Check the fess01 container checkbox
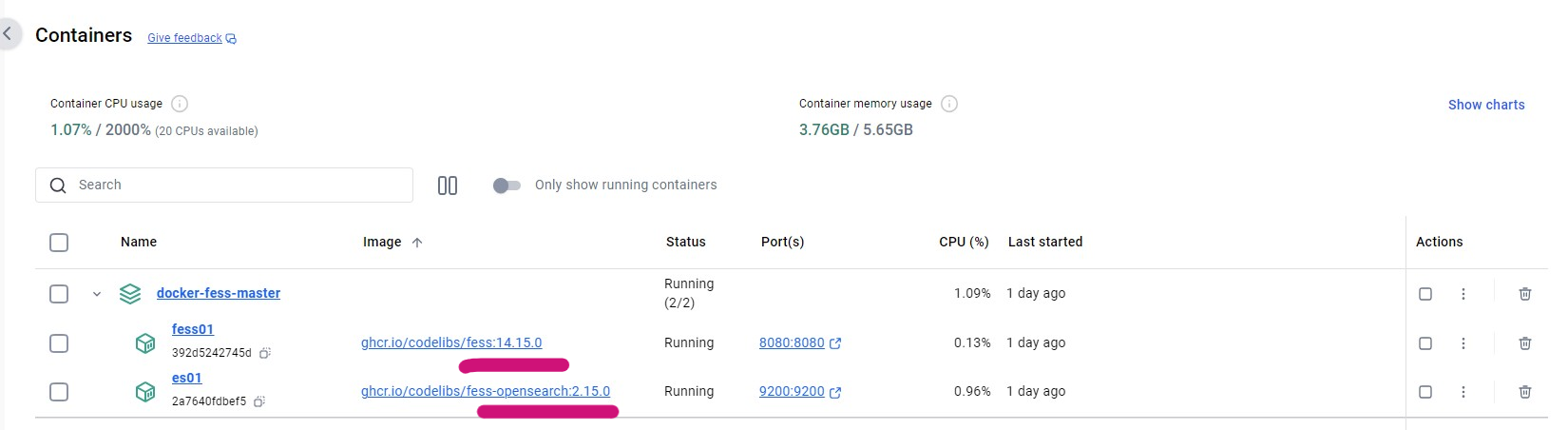The width and height of the screenshot is (1568, 430). tap(59, 343)
